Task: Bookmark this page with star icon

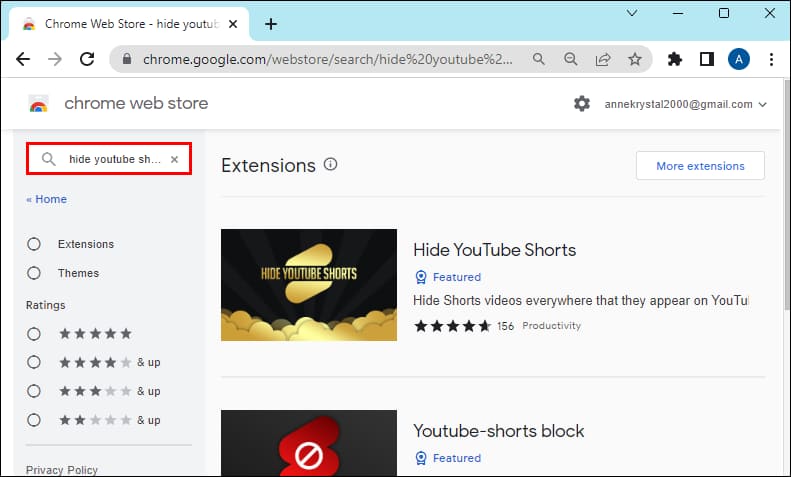Action: coord(635,59)
